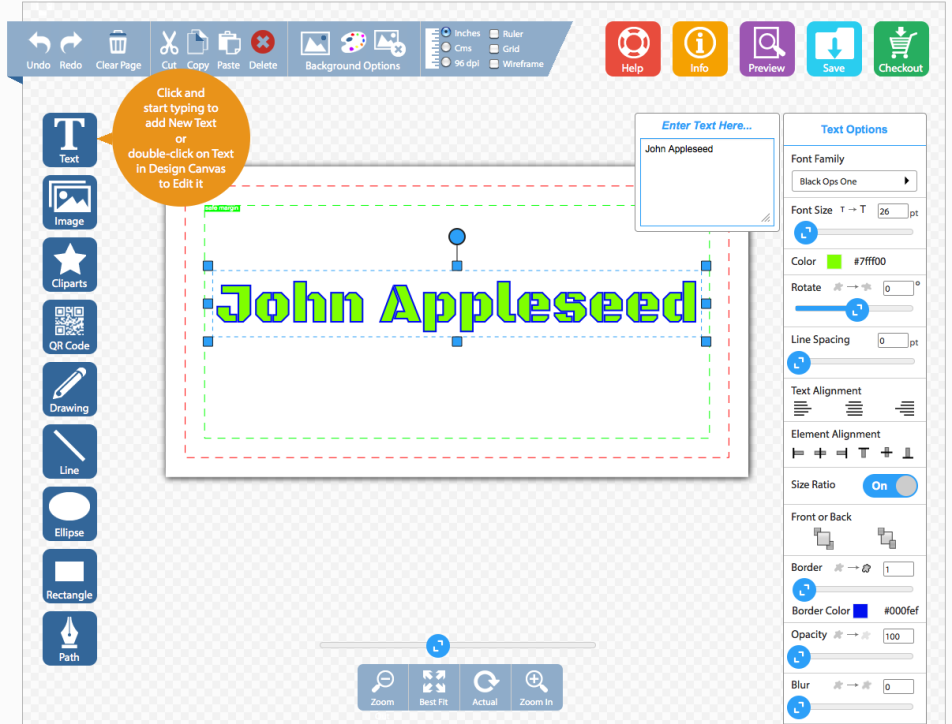Select the Ellipse shape tool
Viewport: 952px width, 724px height.
(69, 514)
